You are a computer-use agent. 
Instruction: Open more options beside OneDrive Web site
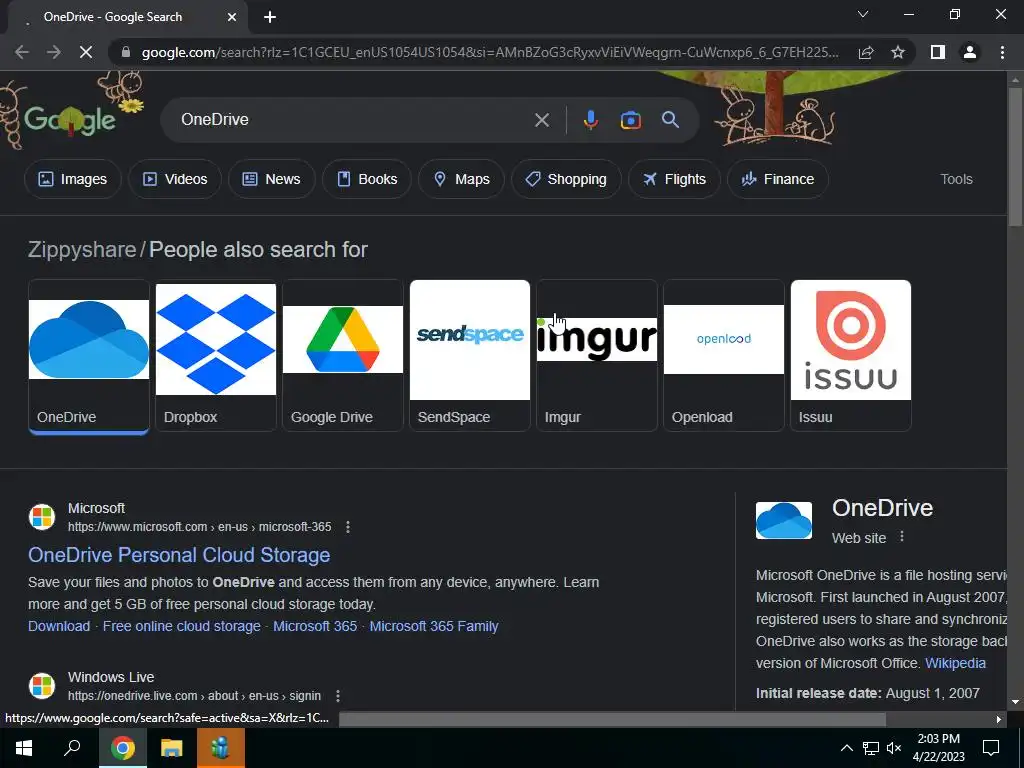(x=902, y=537)
